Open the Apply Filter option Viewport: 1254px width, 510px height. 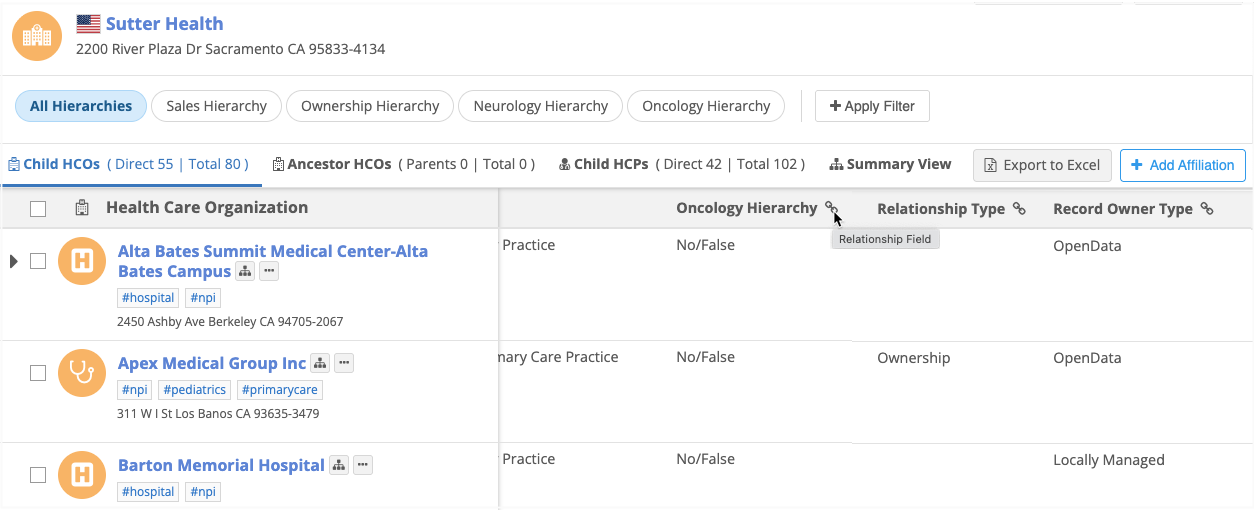pos(872,106)
